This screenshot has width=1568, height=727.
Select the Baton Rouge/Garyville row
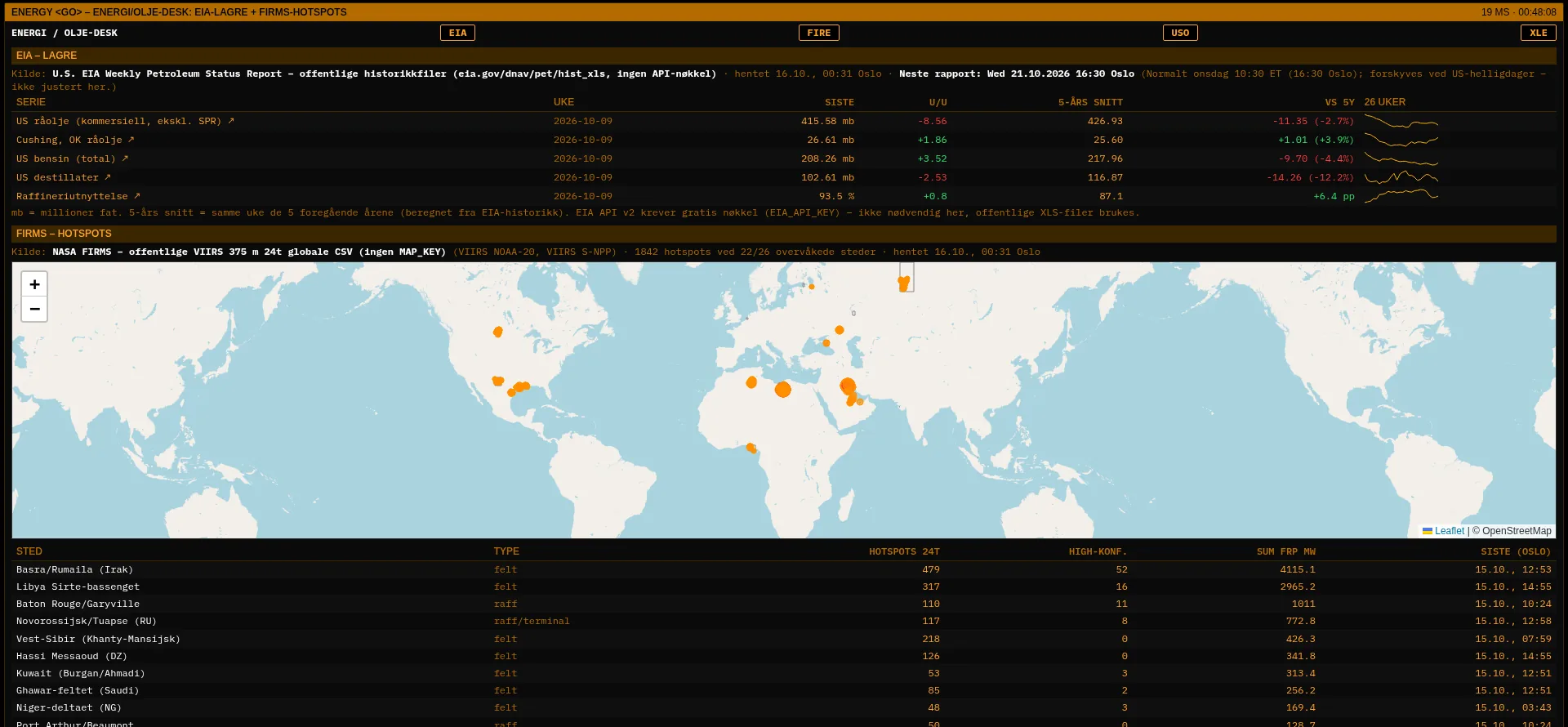(x=784, y=604)
